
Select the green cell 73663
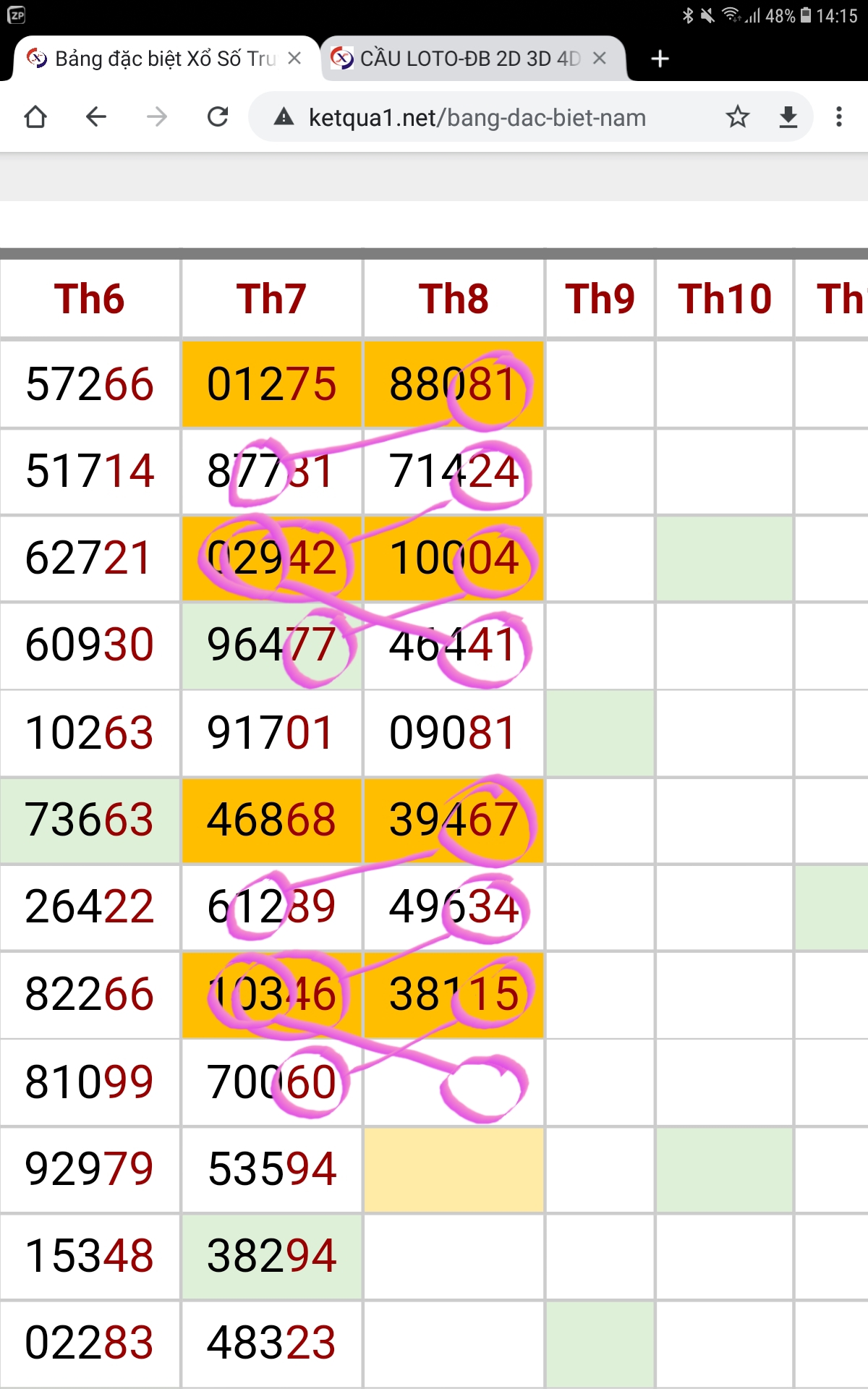pos(90,820)
